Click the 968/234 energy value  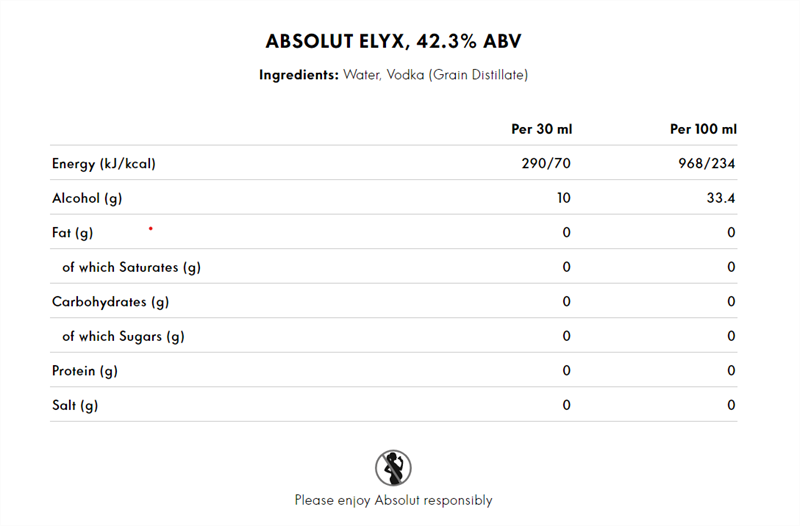707,163
